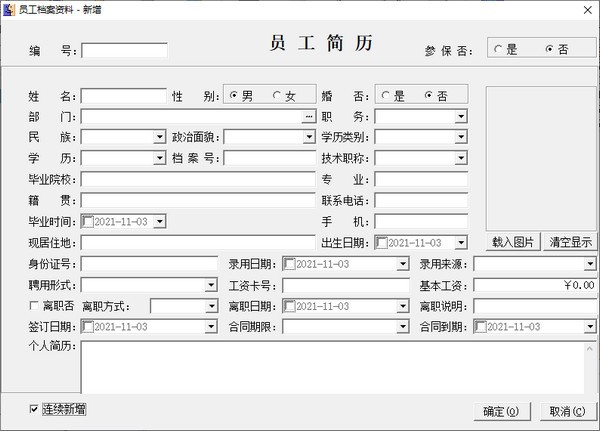Expand the 聘用形式 dropdown
Image resolution: width=600 pixels, height=431 pixels.
pyautogui.click(x=210, y=285)
